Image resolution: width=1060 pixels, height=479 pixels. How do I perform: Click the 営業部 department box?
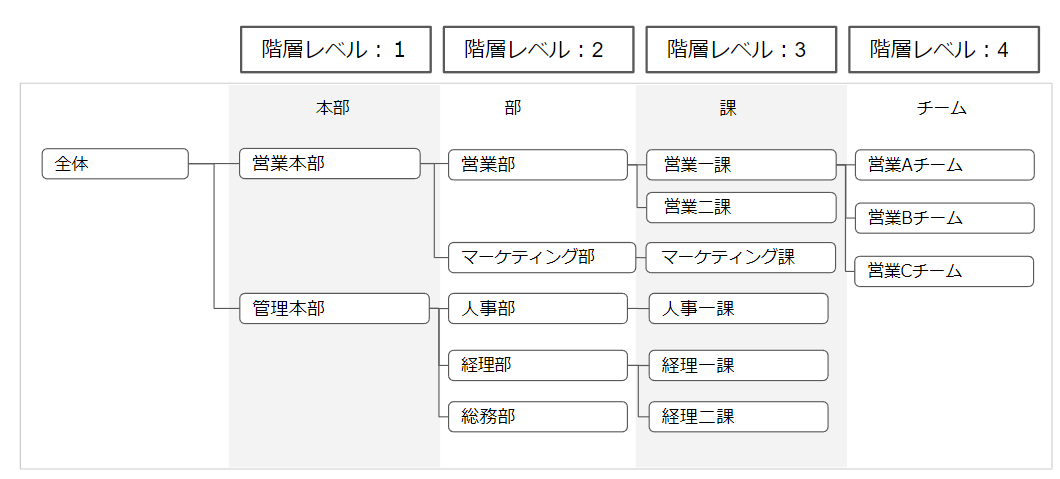point(537,165)
